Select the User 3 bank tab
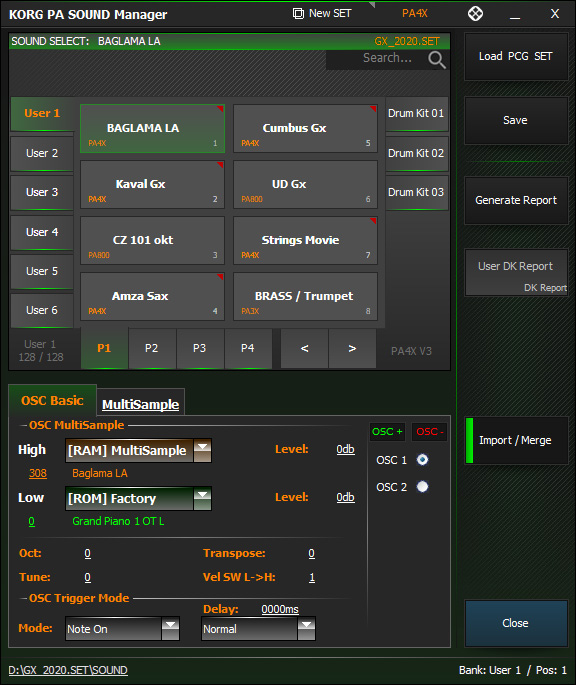The height and width of the screenshot is (685, 576). 42,192
